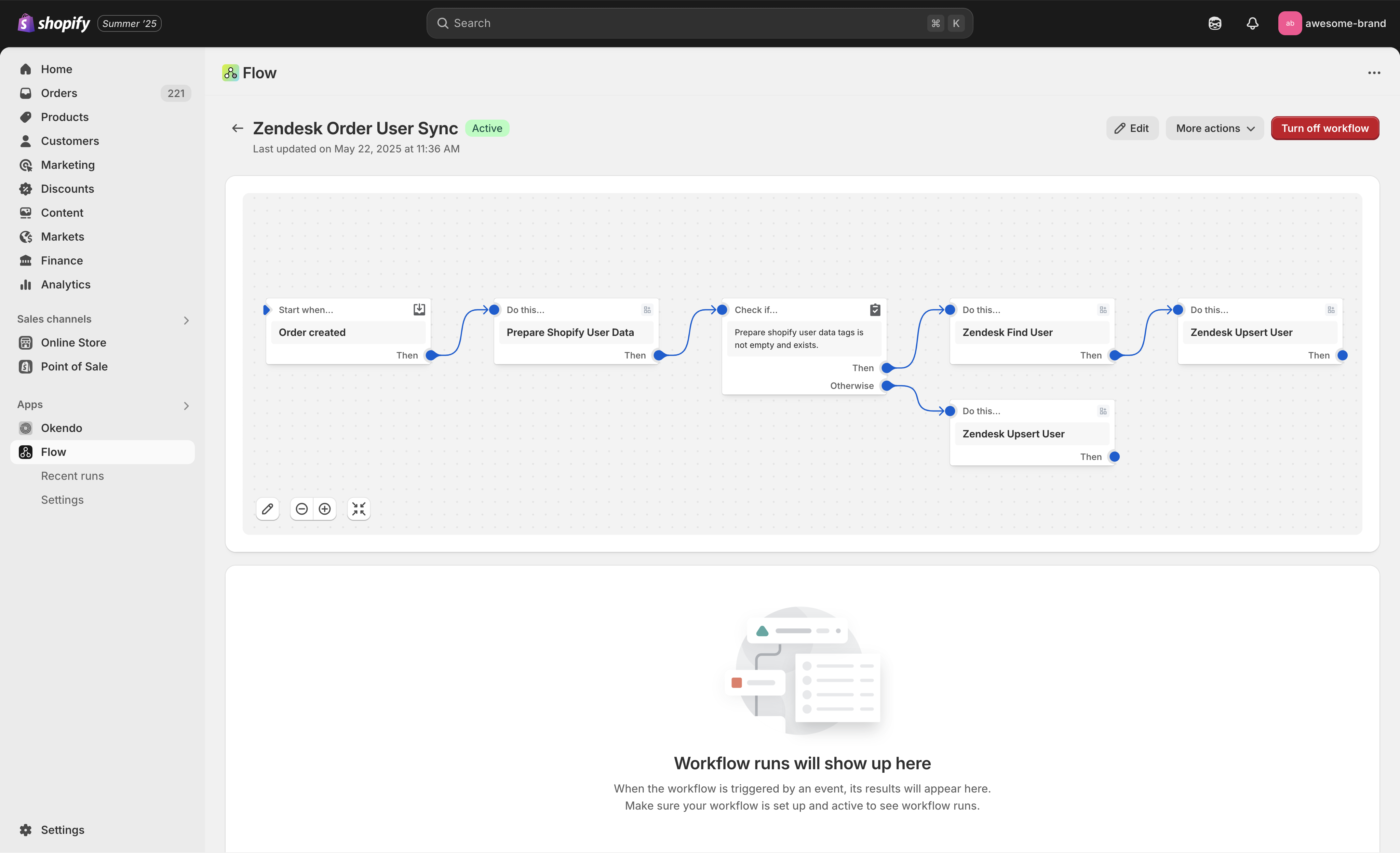Open the notifications bell
Image resolution: width=1400 pixels, height=853 pixels.
point(1252,23)
